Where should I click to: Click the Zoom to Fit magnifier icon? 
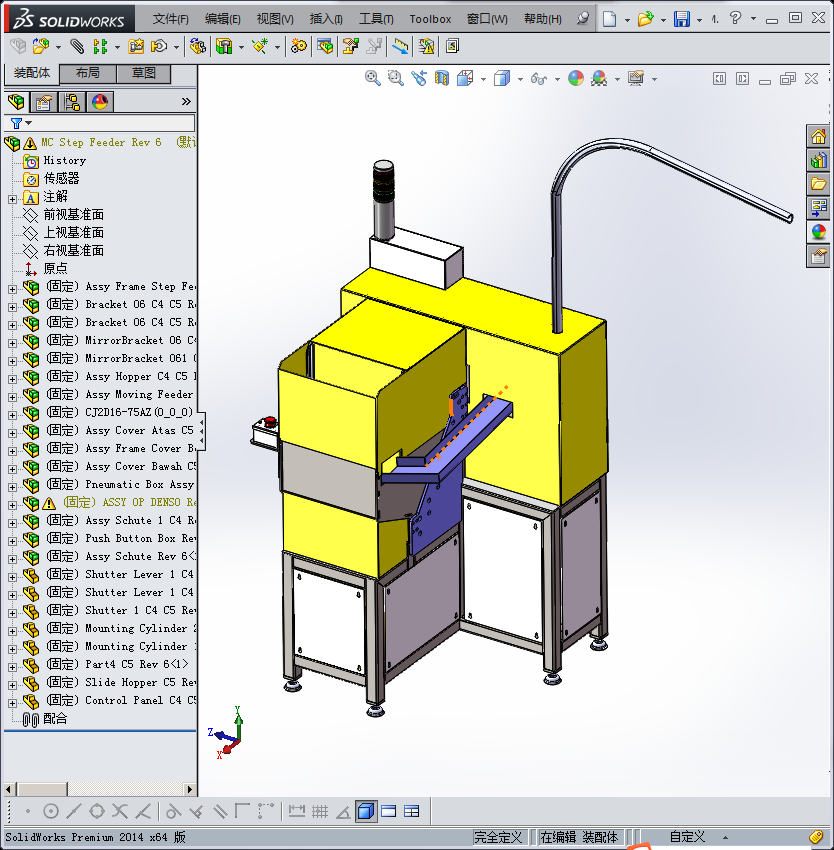pyautogui.click(x=373, y=78)
